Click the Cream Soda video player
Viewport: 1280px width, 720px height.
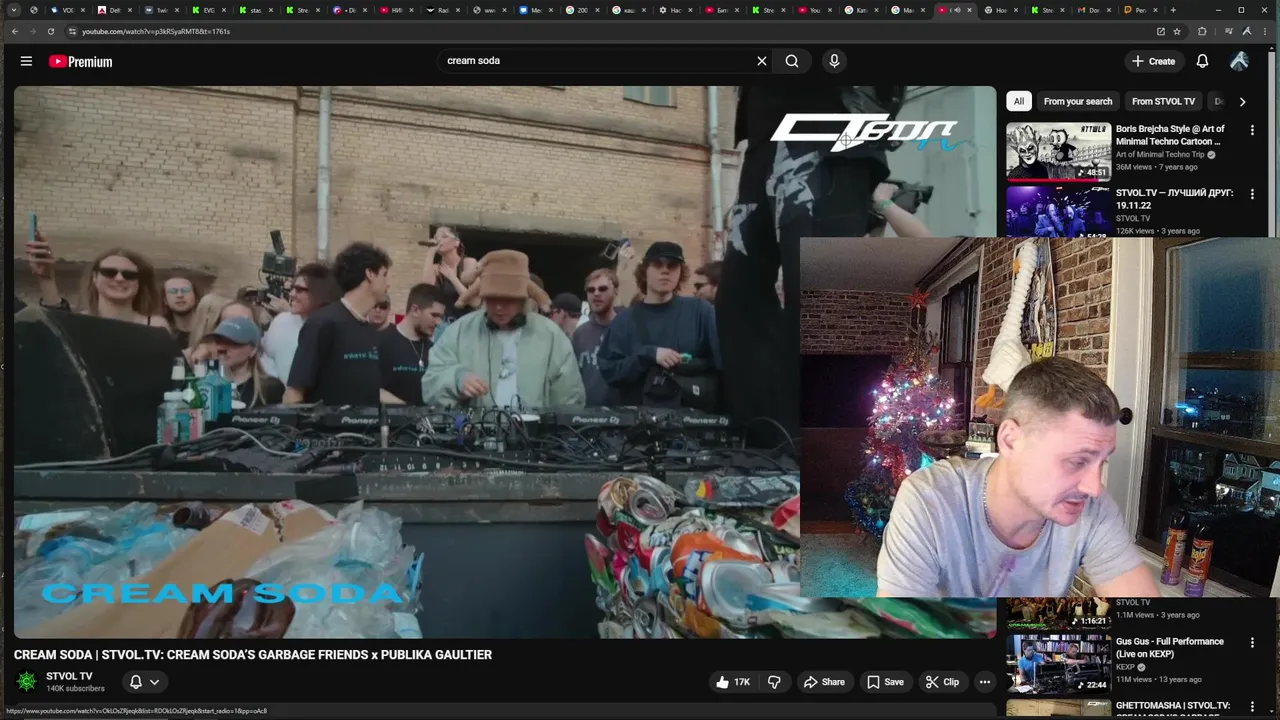505,362
